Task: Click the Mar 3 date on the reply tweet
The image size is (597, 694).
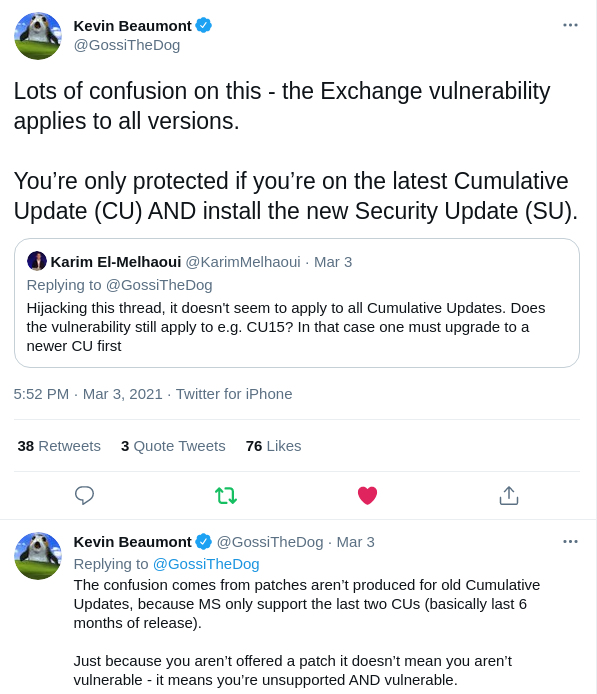Action: [x=355, y=542]
